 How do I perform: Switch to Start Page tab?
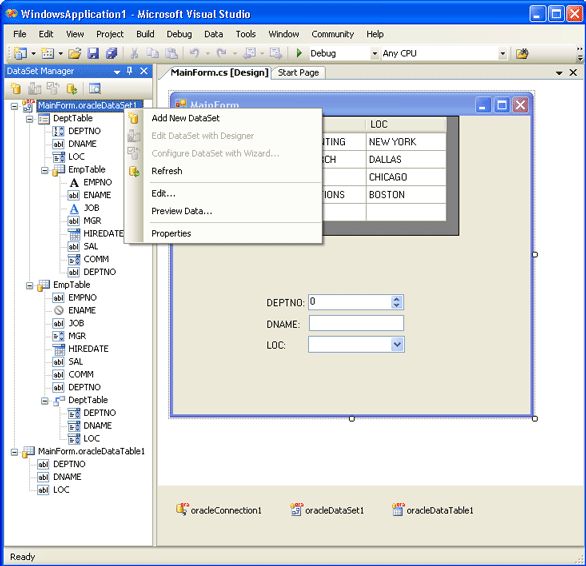pyautogui.click(x=298, y=73)
